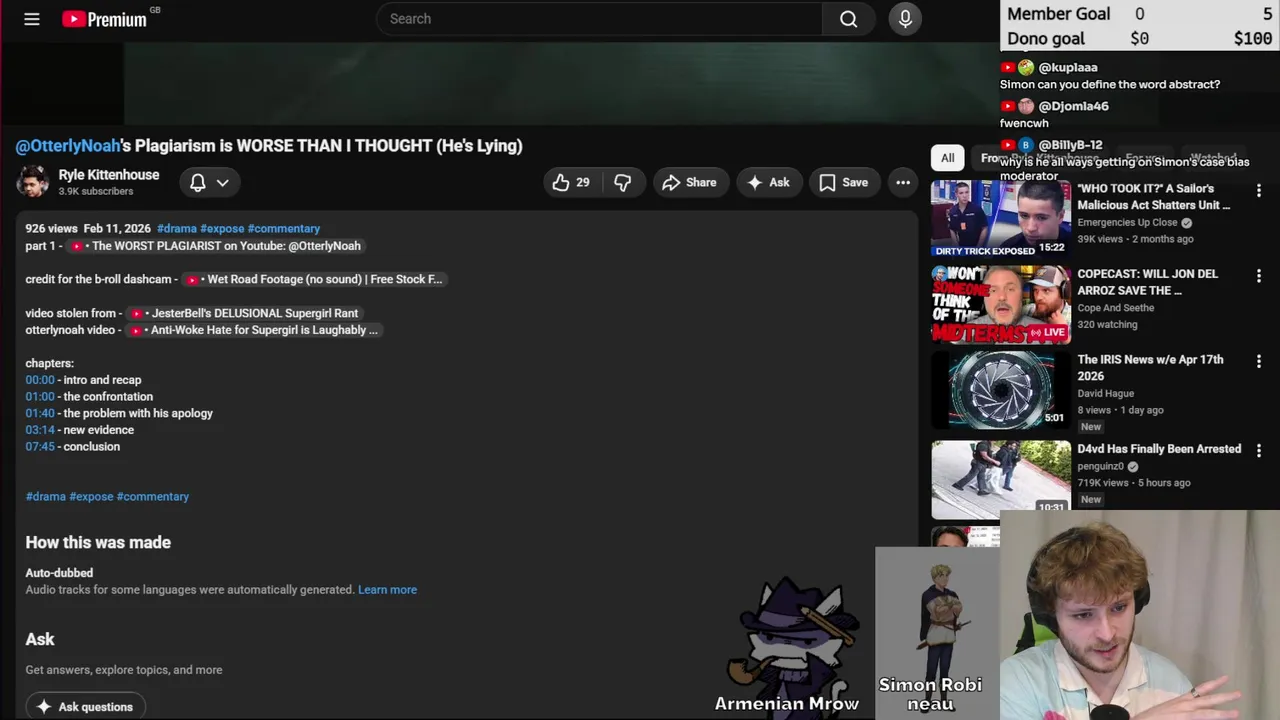
Task: Open COPECAST live video thumbnail
Action: pyautogui.click(x=1001, y=304)
